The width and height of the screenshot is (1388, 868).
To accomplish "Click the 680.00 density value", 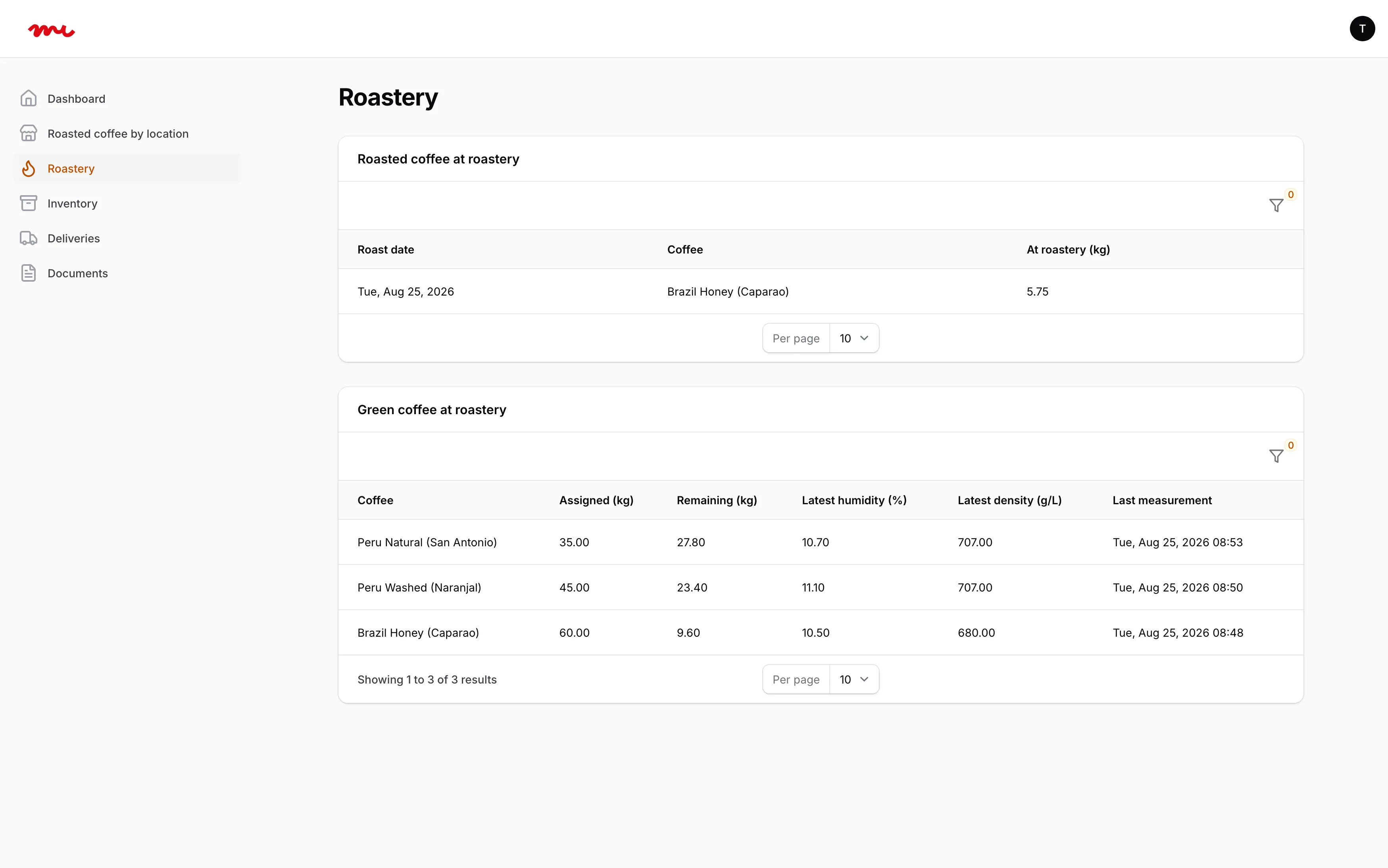I will click(x=976, y=633).
